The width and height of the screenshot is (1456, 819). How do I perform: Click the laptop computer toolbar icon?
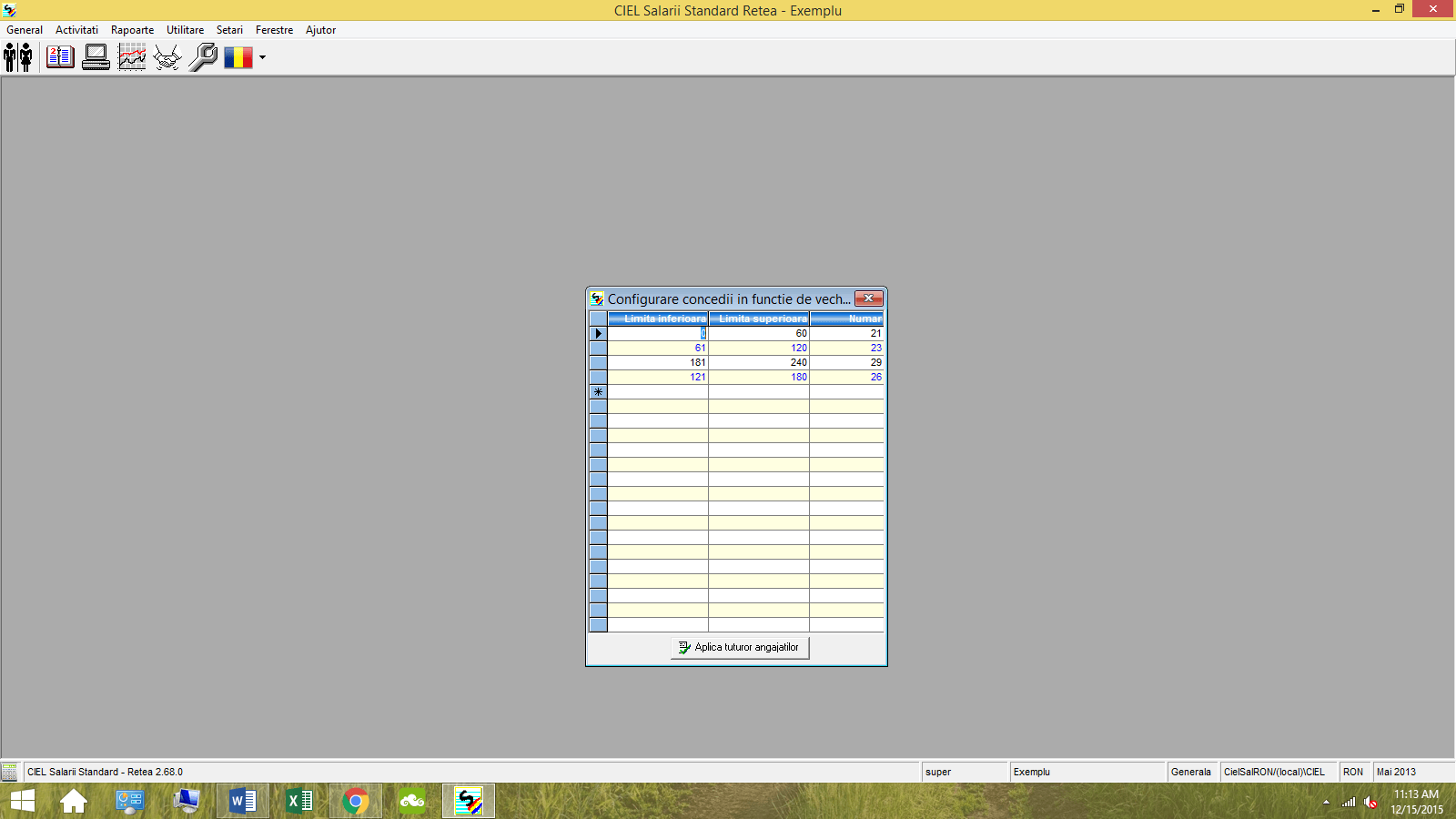pos(96,57)
